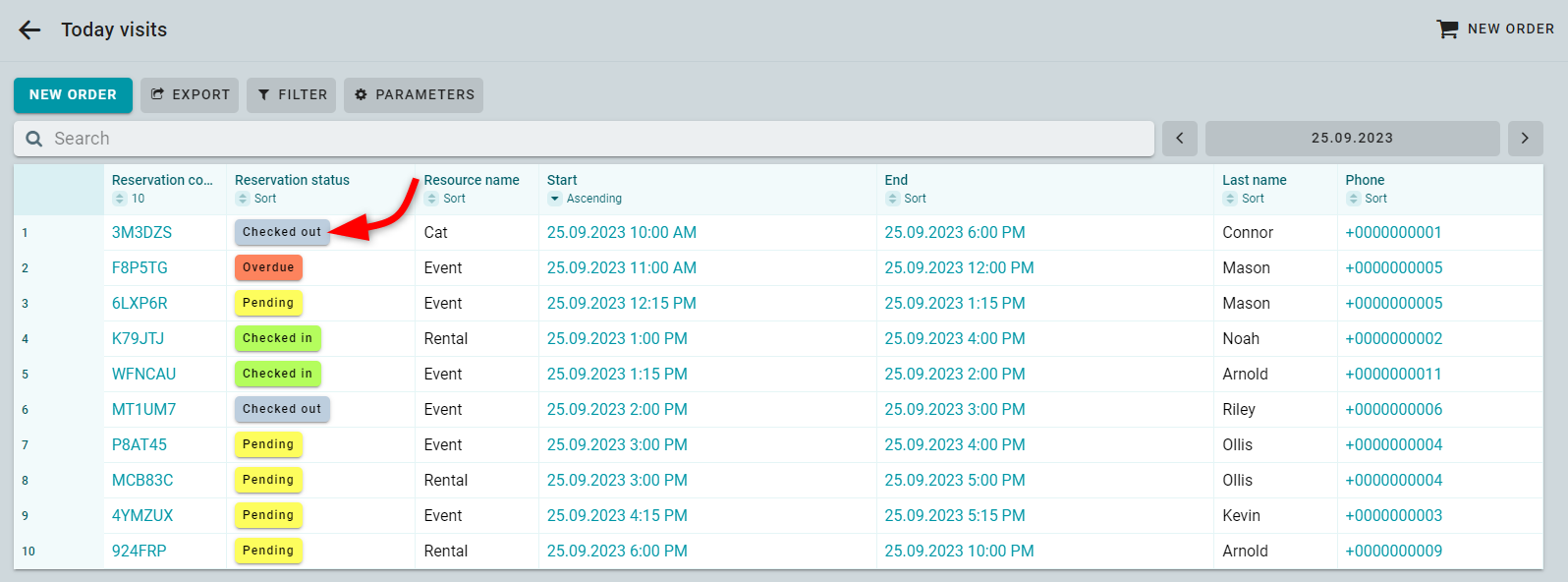
Task: Click the Overdue status badge
Action: (268, 267)
